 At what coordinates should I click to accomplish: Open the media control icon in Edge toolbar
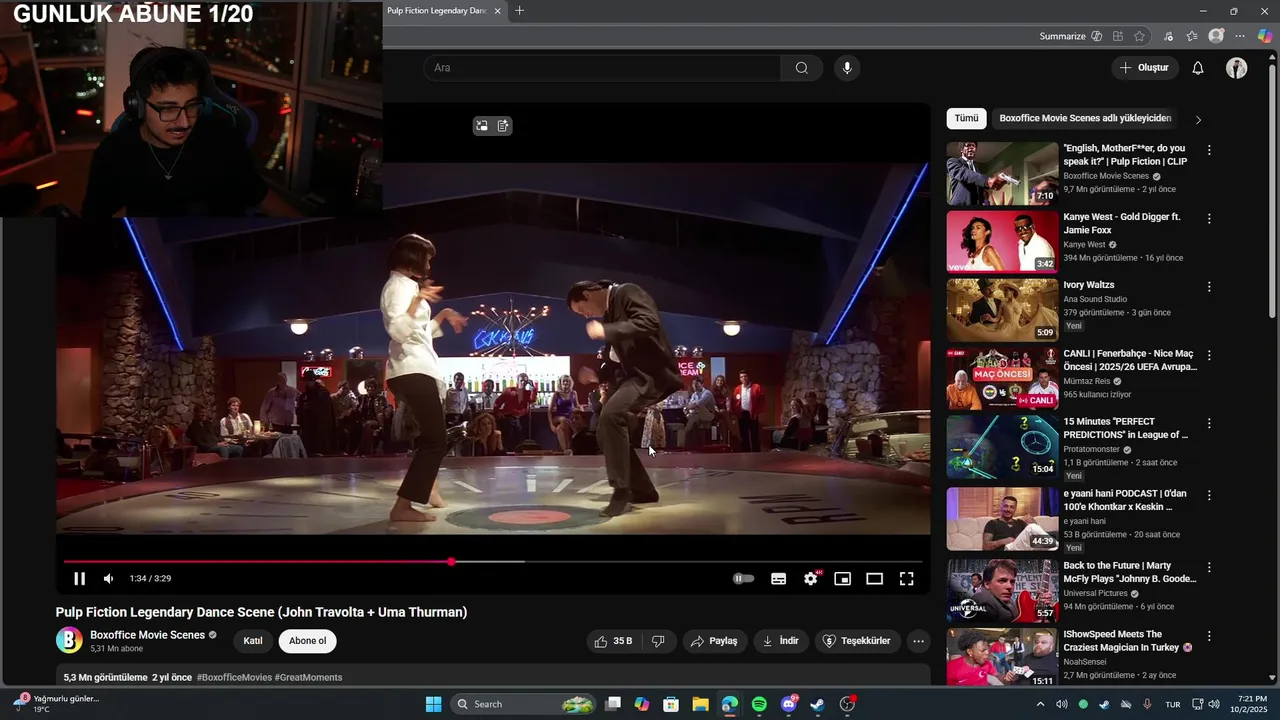(x=1168, y=36)
